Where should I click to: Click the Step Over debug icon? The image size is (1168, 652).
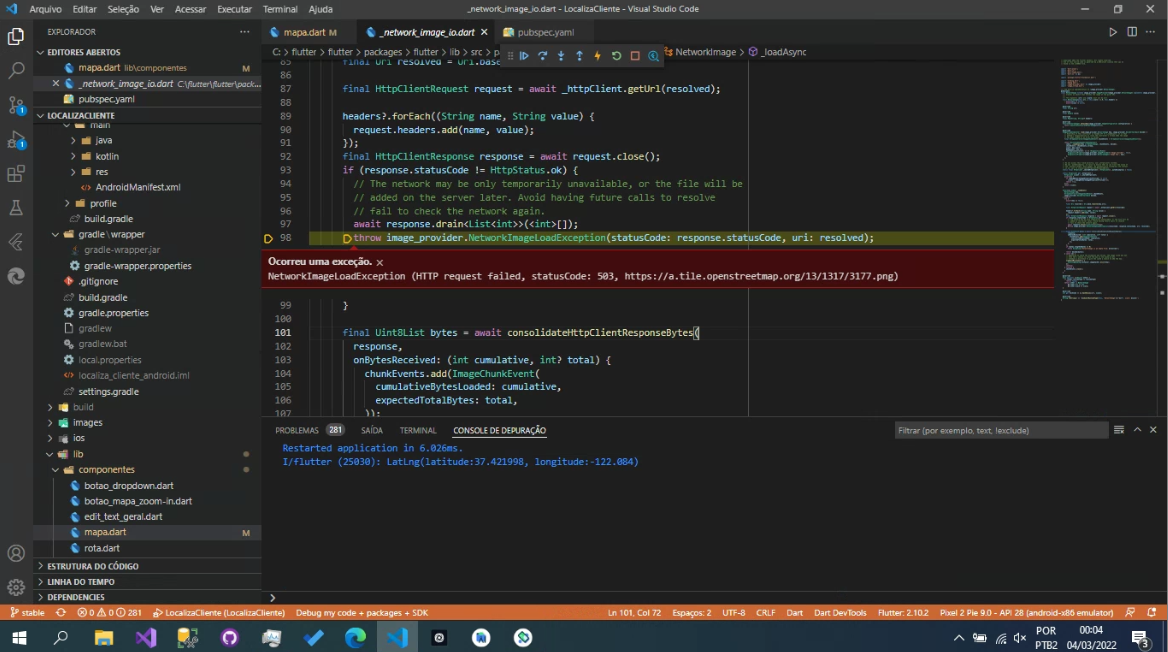(x=542, y=55)
